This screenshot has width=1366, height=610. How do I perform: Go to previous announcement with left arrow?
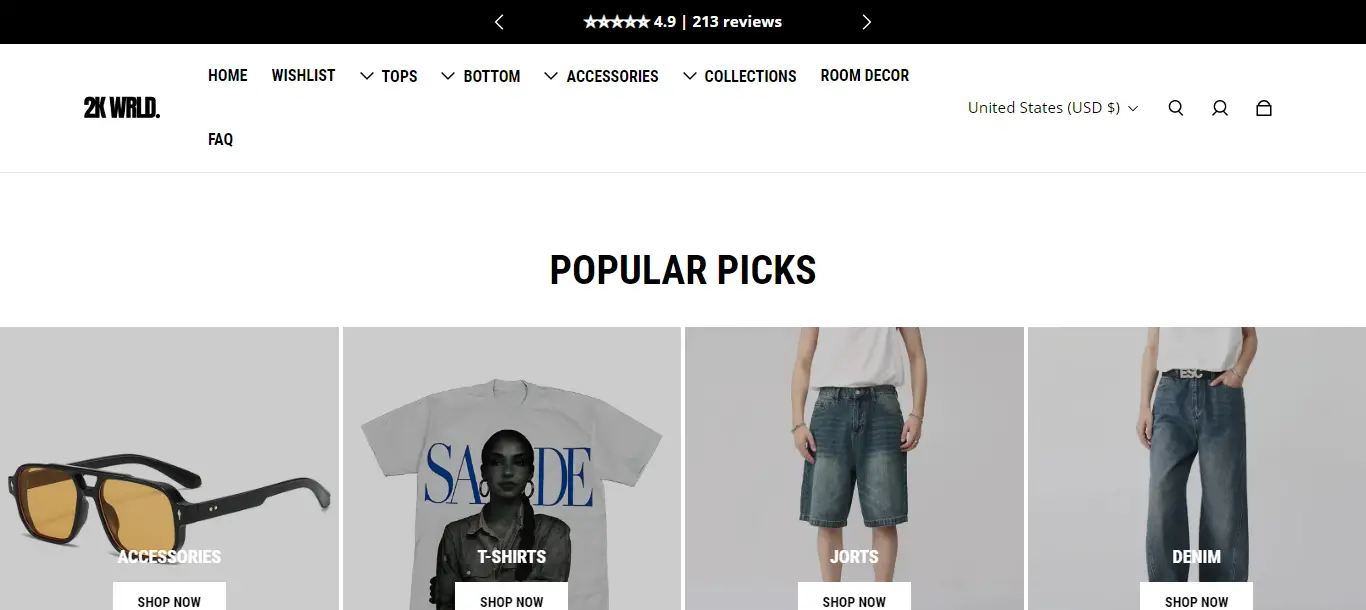tap(499, 22)
